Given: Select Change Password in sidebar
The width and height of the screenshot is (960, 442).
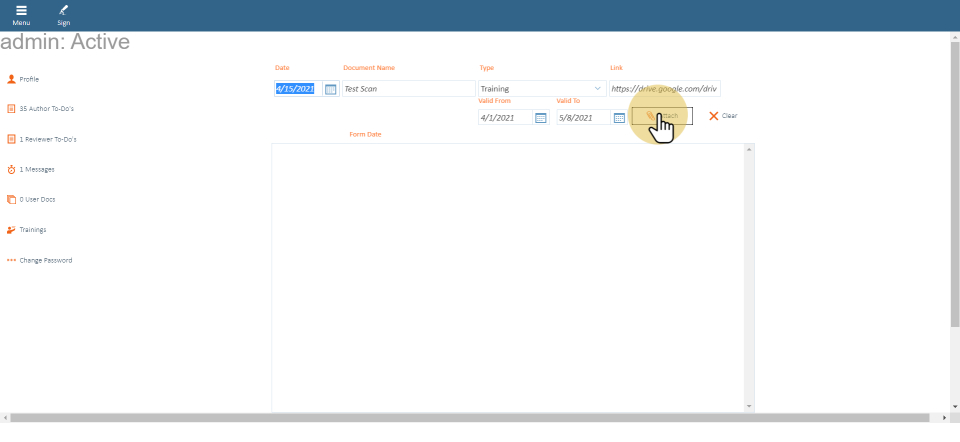Looking at the screenshot, I should (46, 261).
